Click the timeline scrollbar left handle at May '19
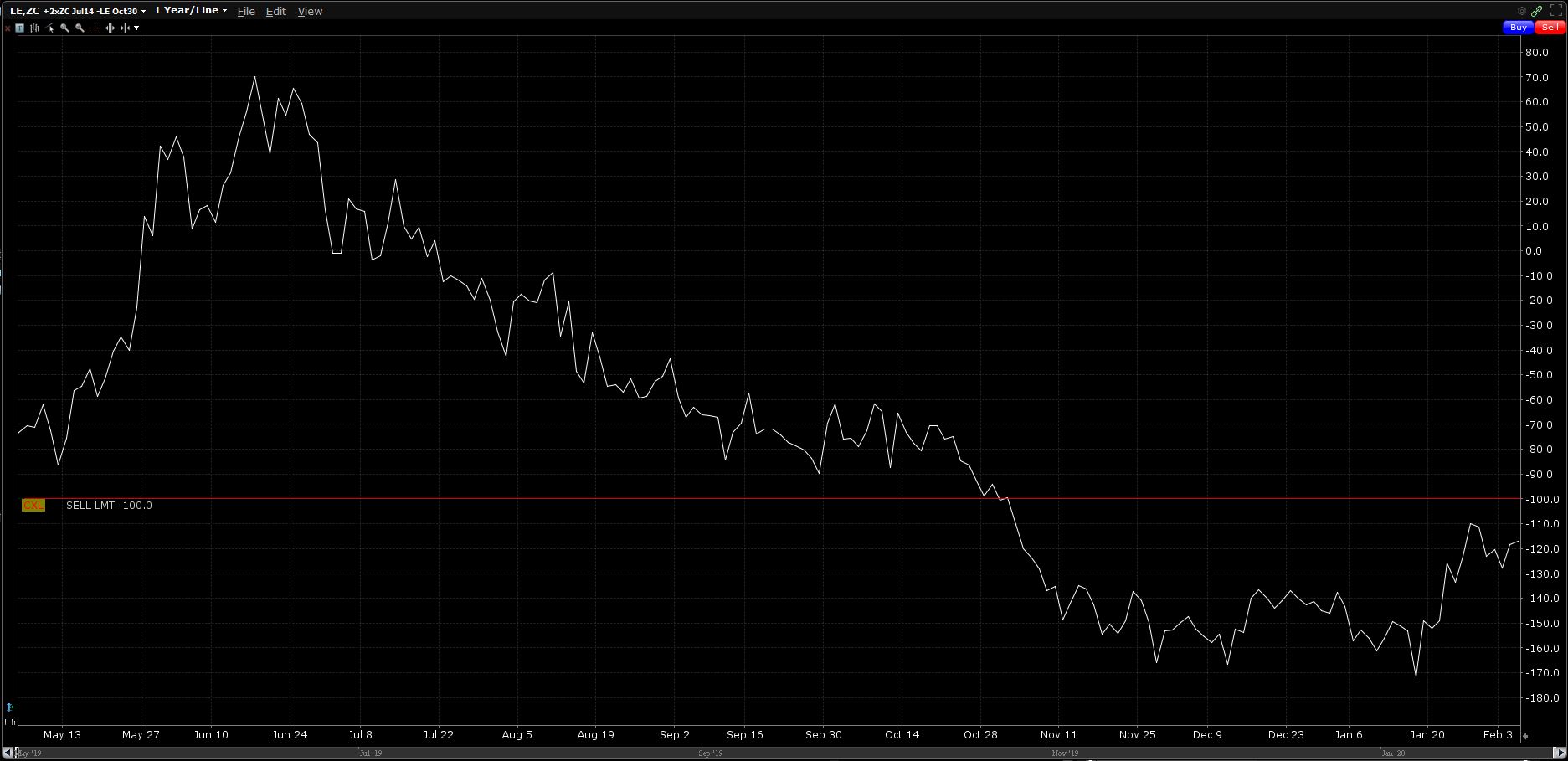The height and width of the screenshot is (761, 1568). [16, 753]
